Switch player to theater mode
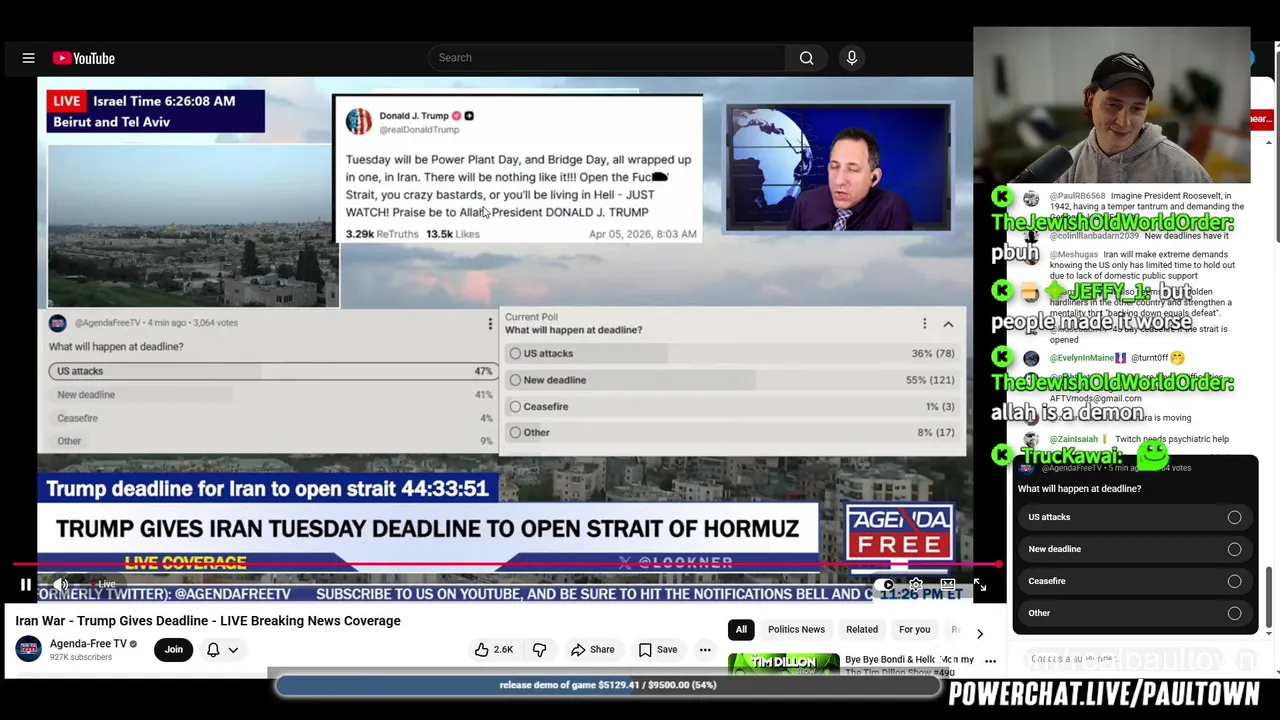This screenshot has width=1280, height=720. pos(948,585)
